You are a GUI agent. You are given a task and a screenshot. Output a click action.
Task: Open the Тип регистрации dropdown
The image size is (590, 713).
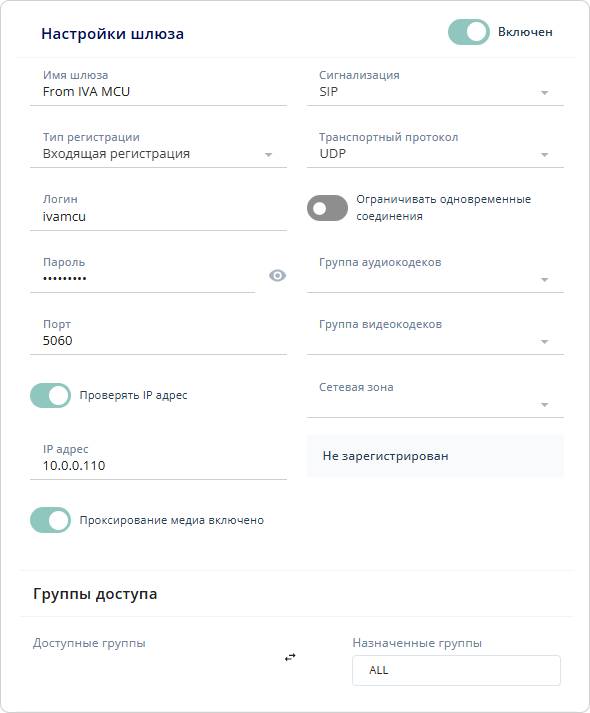pos(158,148)
